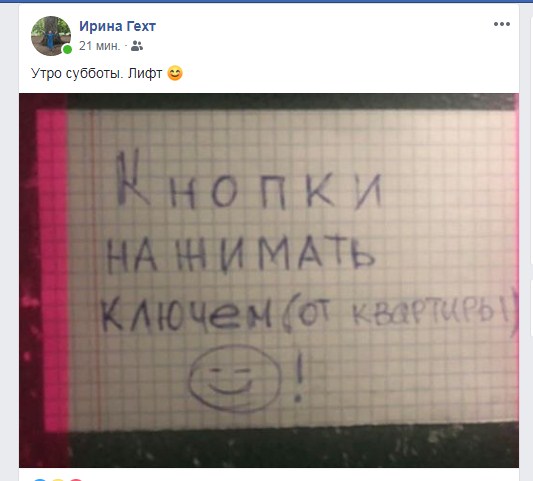Click the handwritten word 'Кнопки' in the photo
The width and height of the screenshot is (533, 481).
point(250,180)
